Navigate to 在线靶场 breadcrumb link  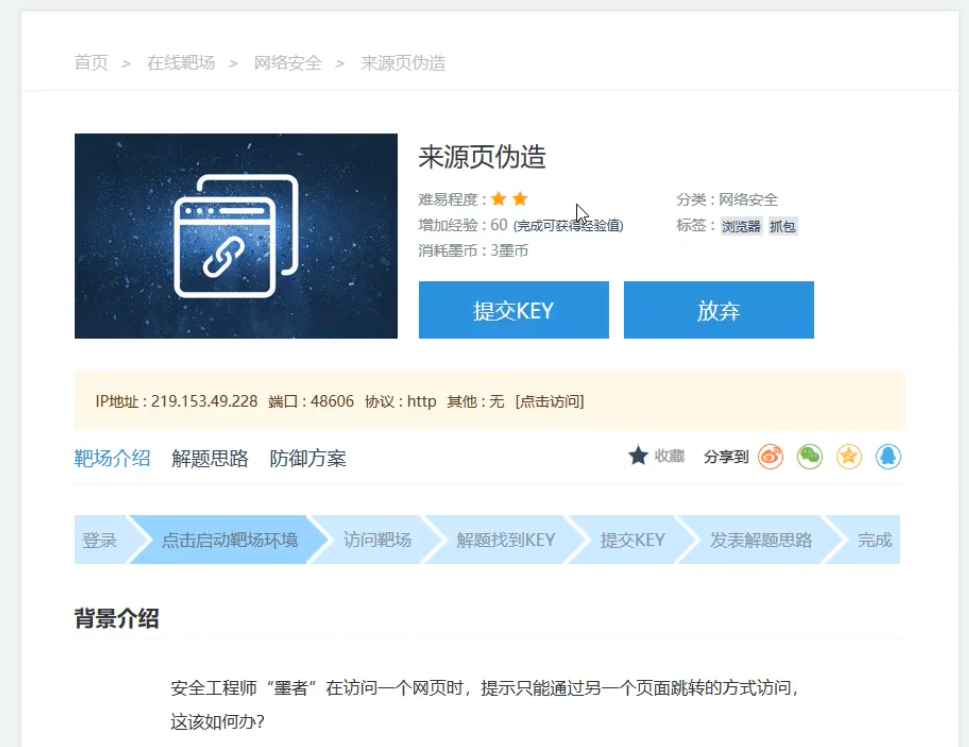click(x=181, y=63)
